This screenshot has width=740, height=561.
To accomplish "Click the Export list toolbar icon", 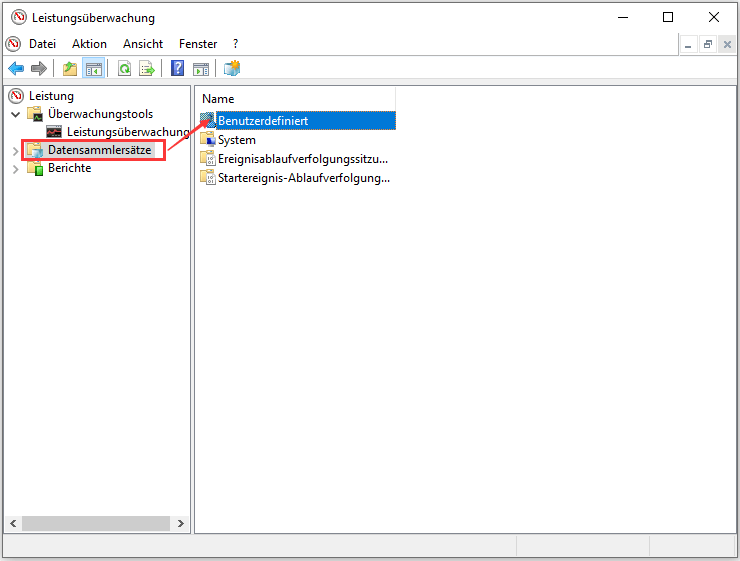I will pos(147,69).
